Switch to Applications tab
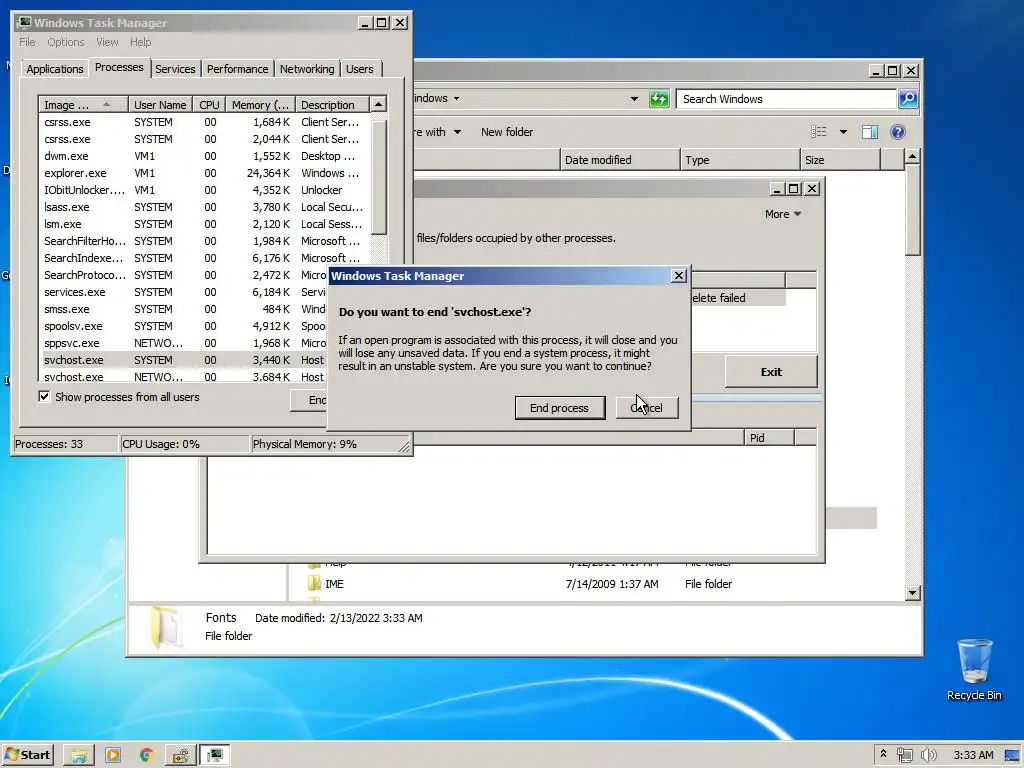1024x768 pixels. (x=55, y=69)
